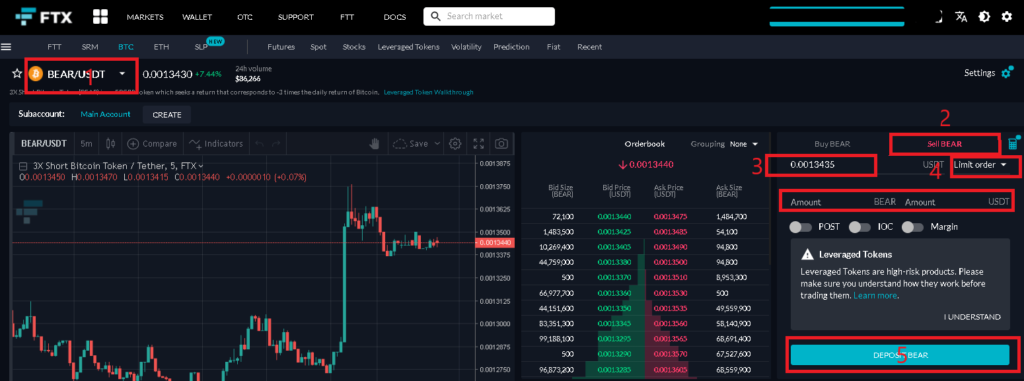Switch to the Sell BEAR tab
1024x381 pixels.
(x=944, y=144)
